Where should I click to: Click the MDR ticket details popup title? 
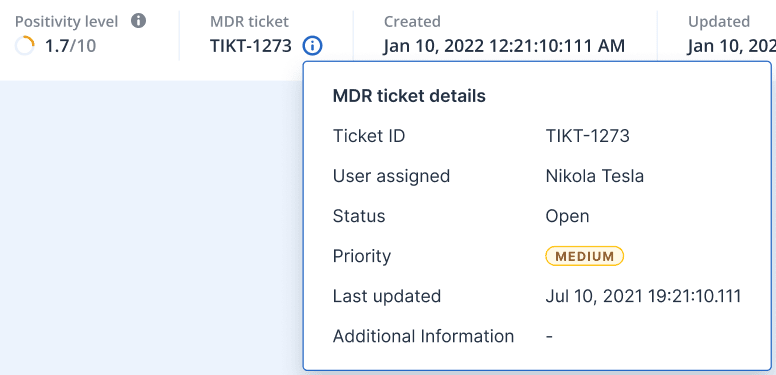(409, 96)
